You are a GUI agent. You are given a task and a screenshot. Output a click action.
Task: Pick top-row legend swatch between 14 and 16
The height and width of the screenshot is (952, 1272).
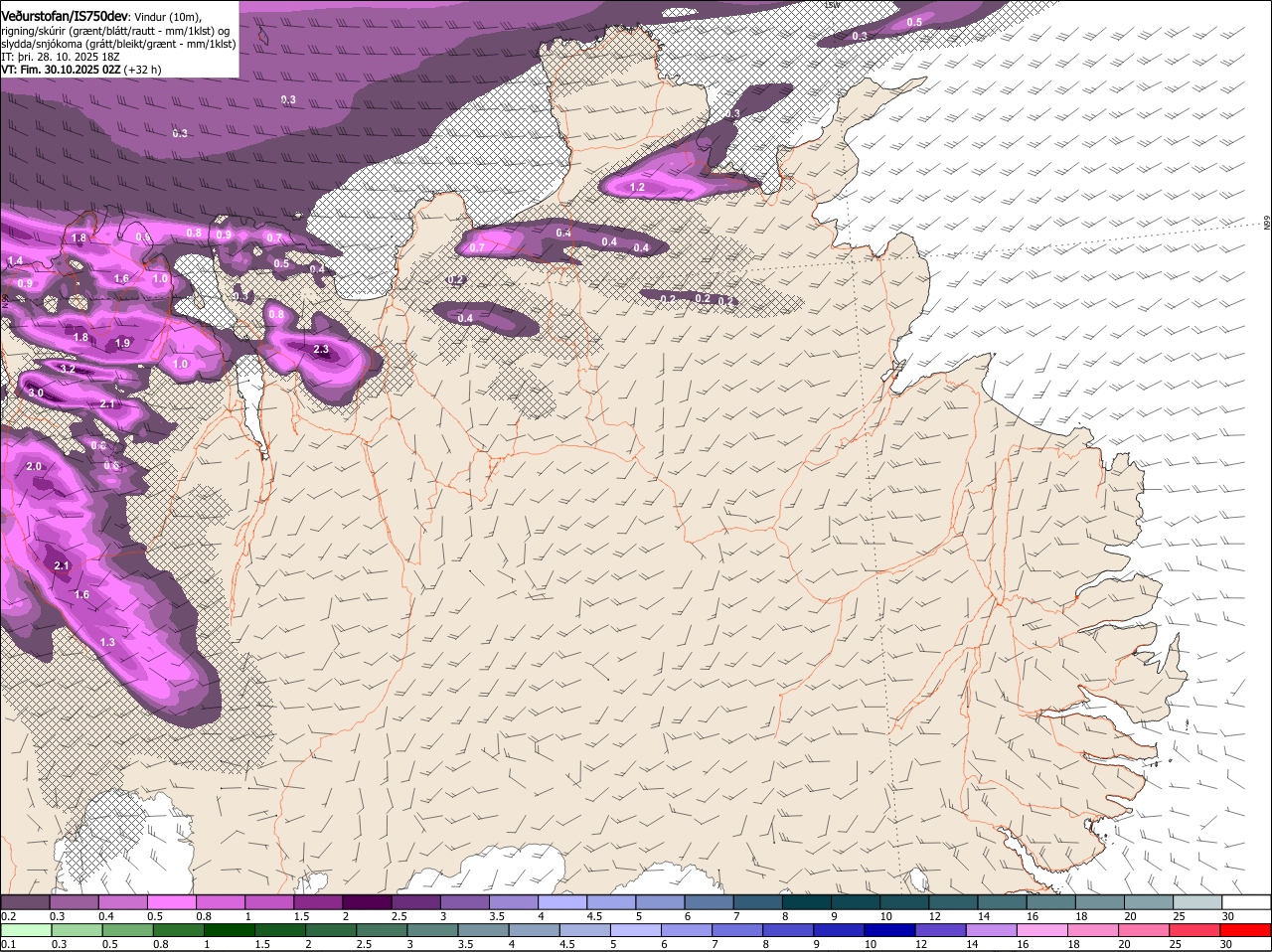pyautogui.click(x=1002, y=901)
